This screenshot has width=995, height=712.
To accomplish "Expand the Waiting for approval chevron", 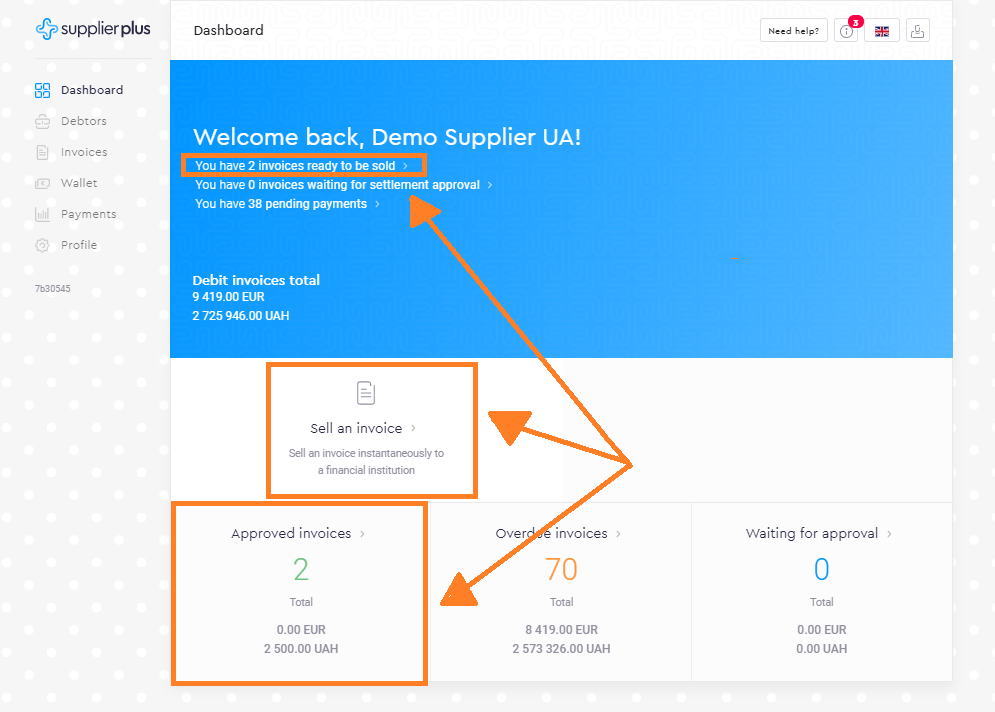I will (889, 534).
